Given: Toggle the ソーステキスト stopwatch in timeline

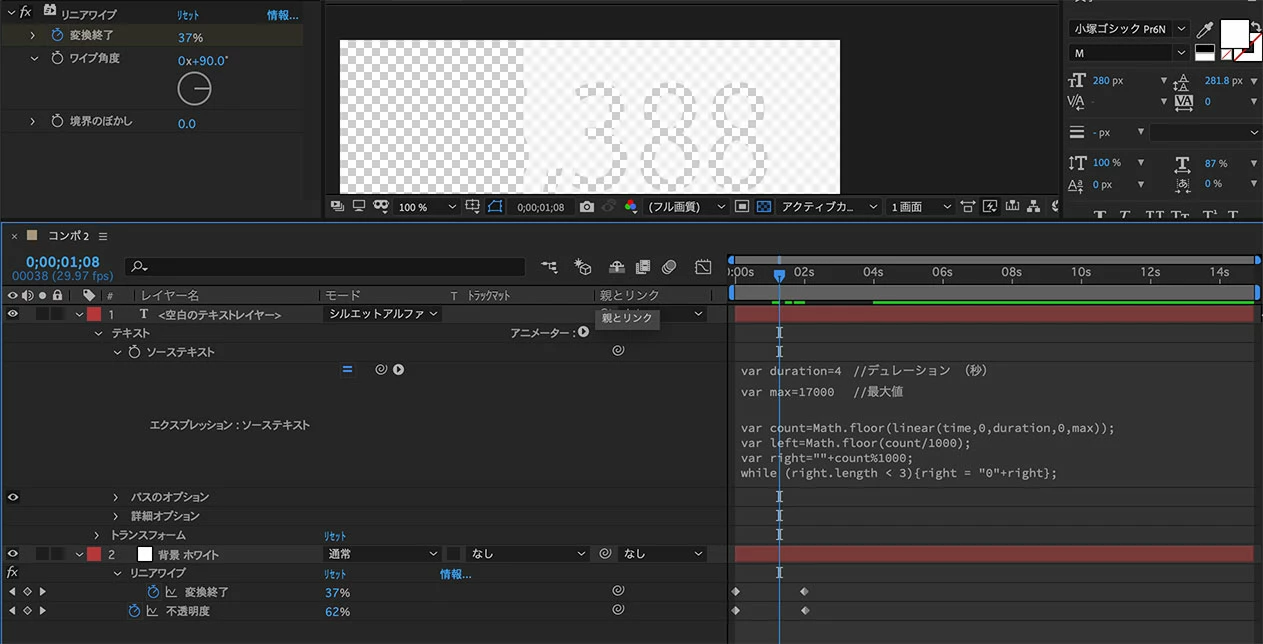Looking at the screenshot, I should point(134,352).
